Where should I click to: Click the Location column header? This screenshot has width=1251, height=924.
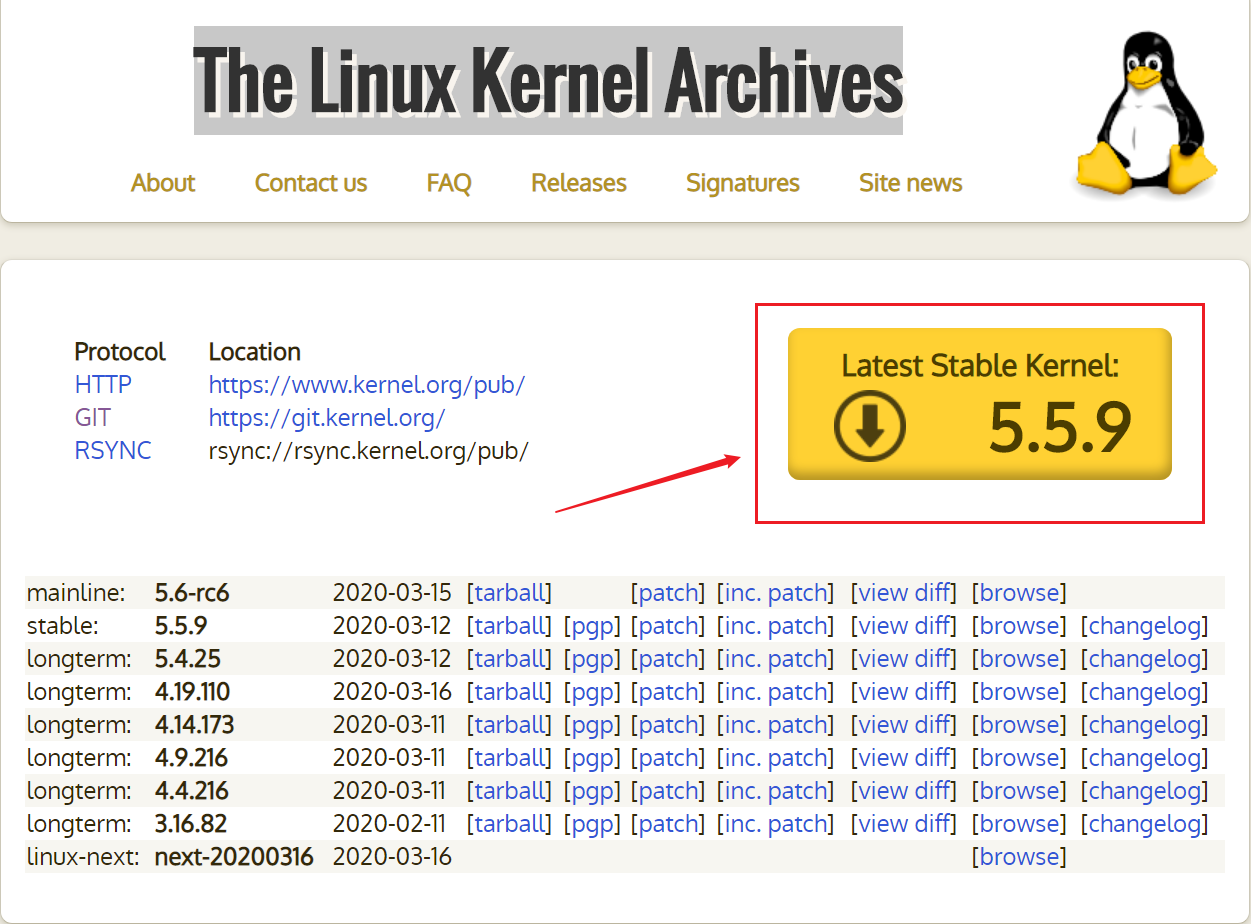[255, 352]
